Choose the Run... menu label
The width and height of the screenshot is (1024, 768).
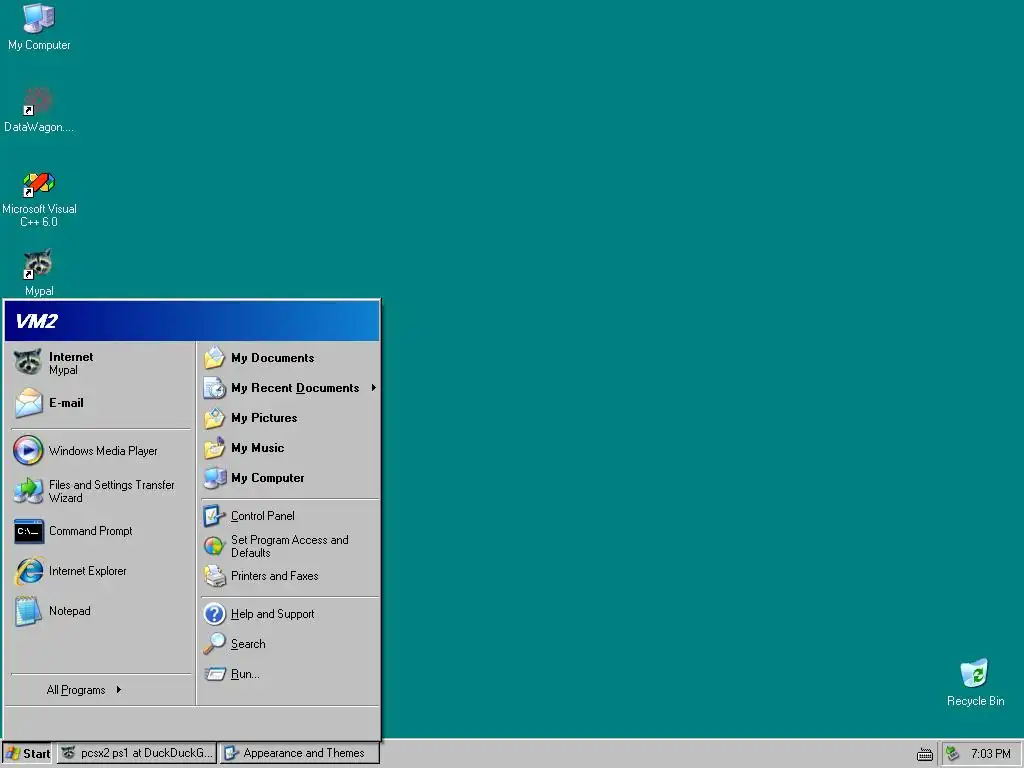coord(245,674)
